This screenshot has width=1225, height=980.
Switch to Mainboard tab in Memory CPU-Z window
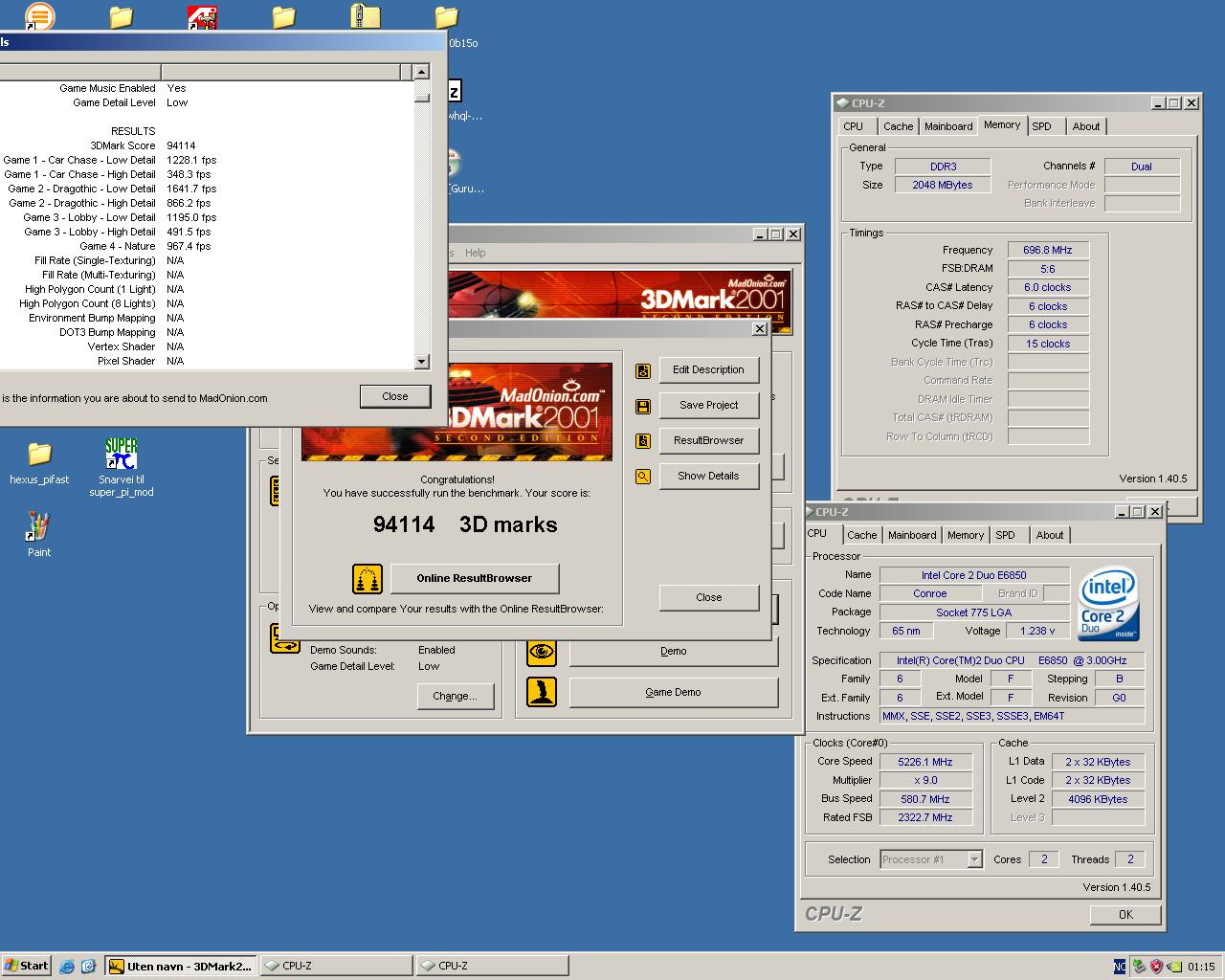[948, 126]
